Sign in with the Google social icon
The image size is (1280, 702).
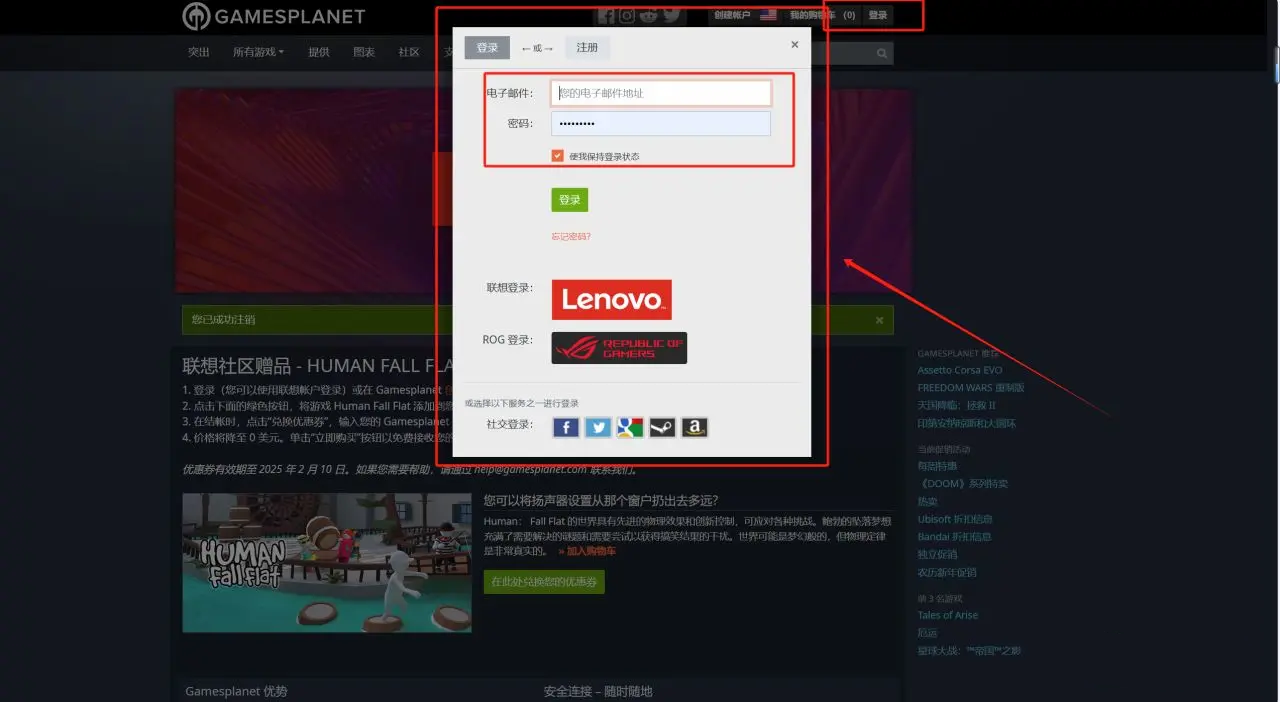pos(630,428)
